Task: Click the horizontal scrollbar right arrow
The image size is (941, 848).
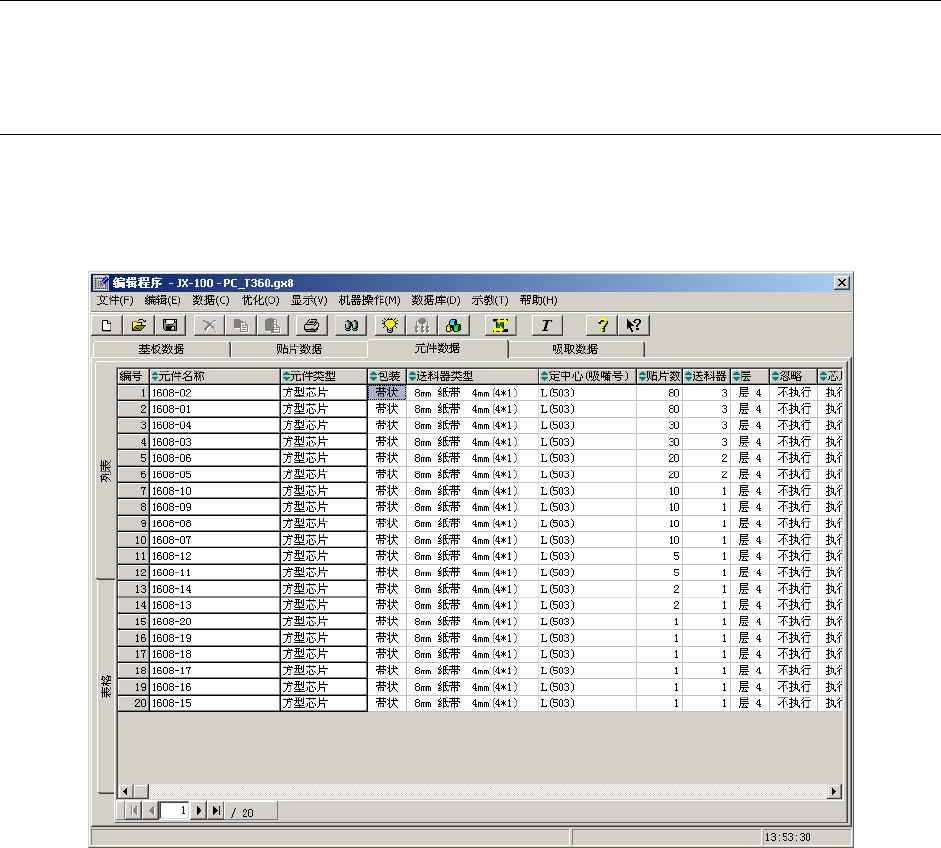Action: [834, 791]
